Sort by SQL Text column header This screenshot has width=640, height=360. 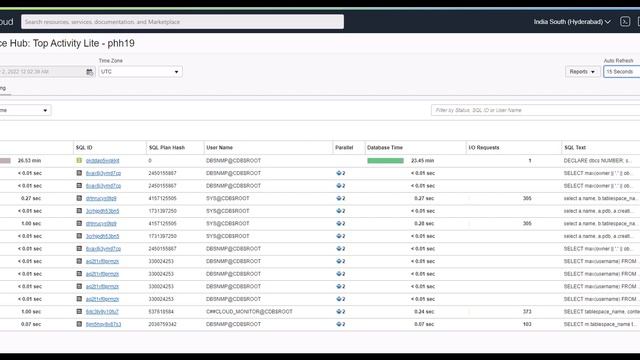tap(575, 147)
